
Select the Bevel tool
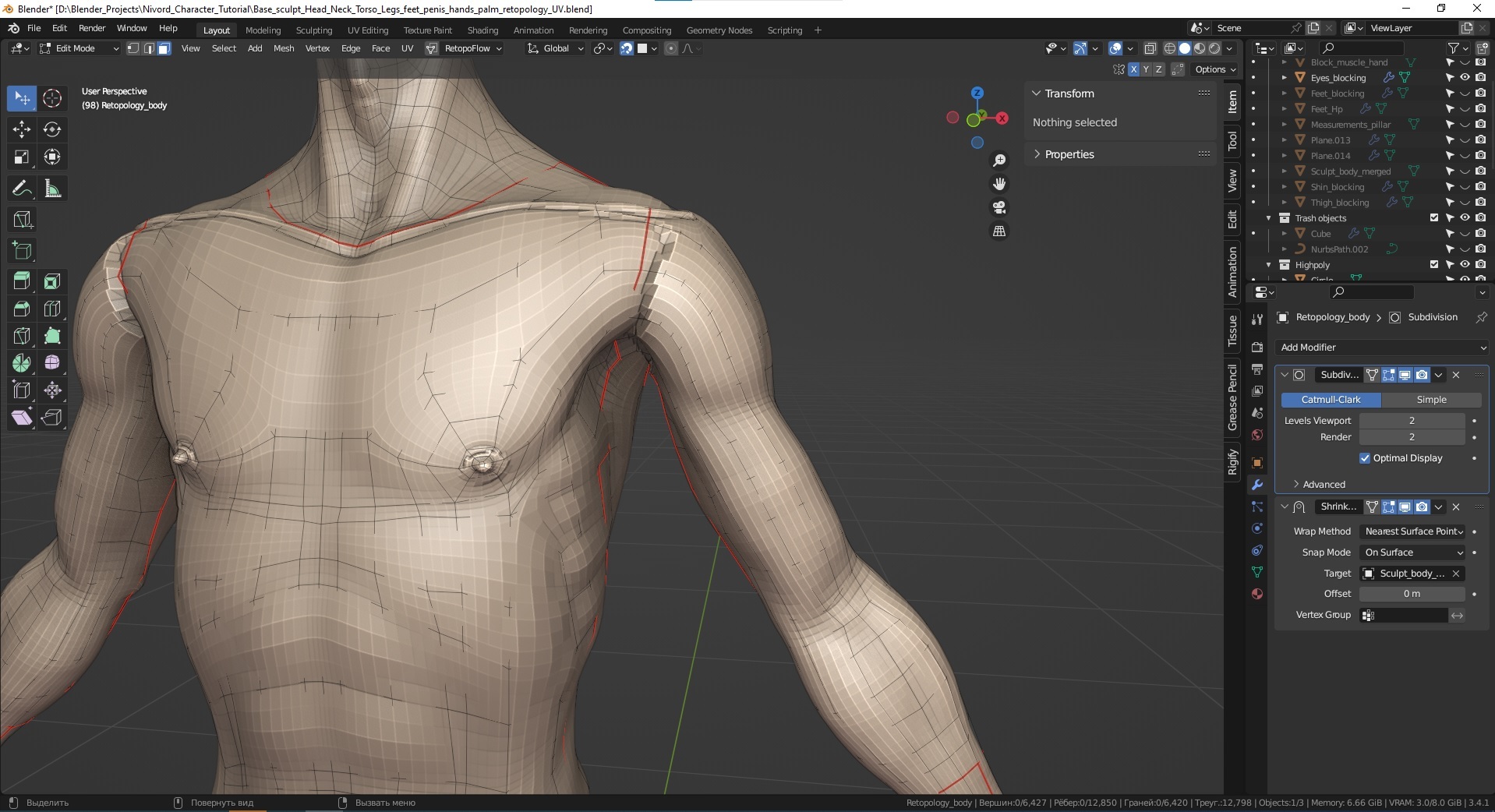point(22,309)
